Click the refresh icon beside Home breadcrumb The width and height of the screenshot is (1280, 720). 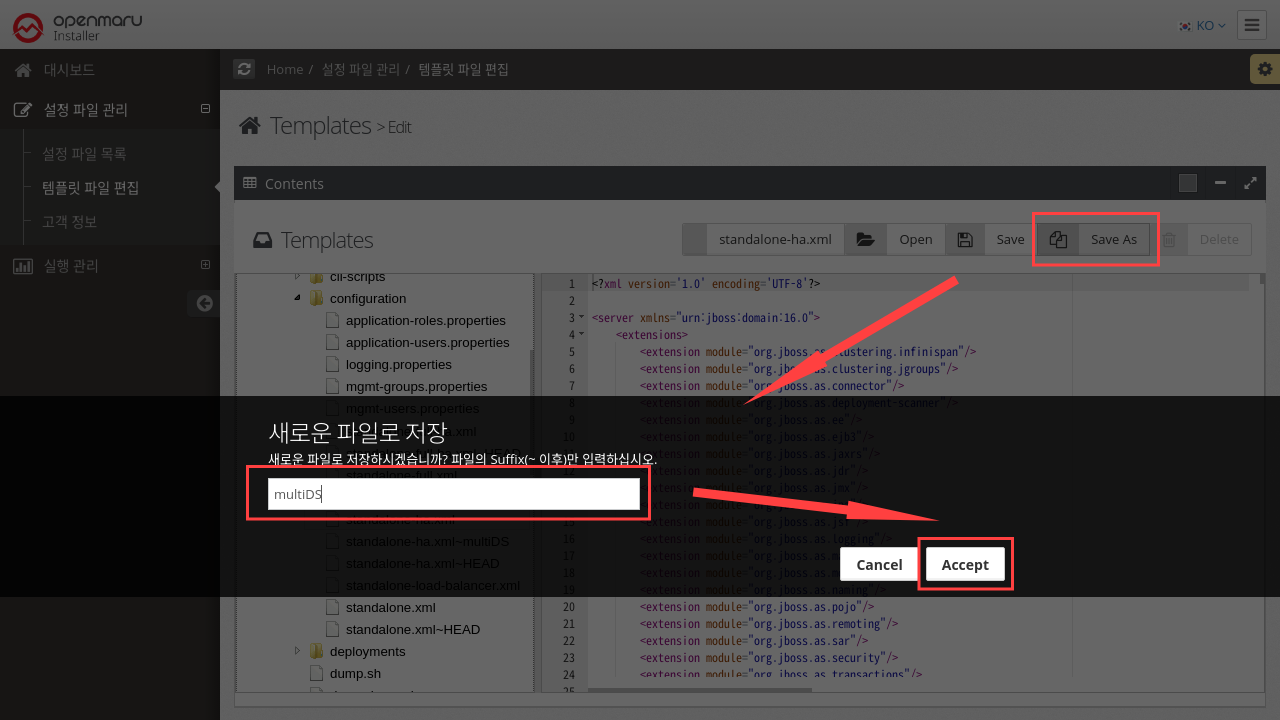(244, 69)
